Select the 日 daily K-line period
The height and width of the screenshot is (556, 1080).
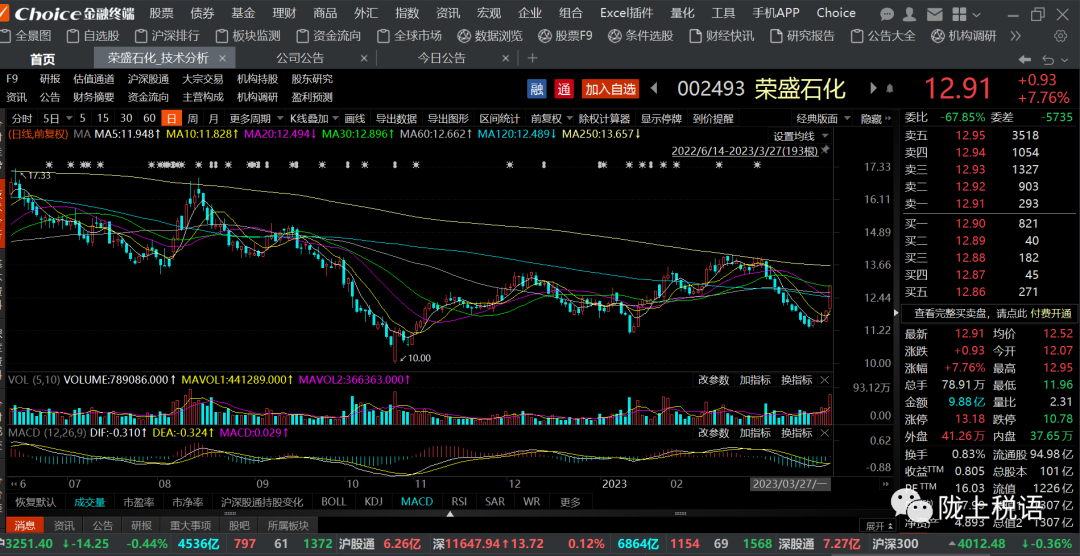tap(172, 119)
